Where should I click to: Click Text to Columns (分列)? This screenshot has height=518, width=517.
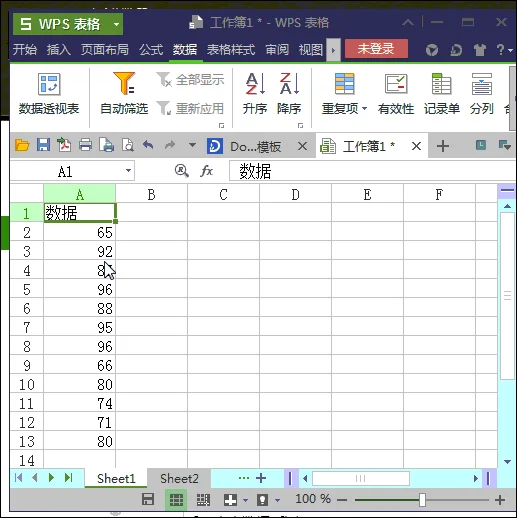(x=482, y=94)
